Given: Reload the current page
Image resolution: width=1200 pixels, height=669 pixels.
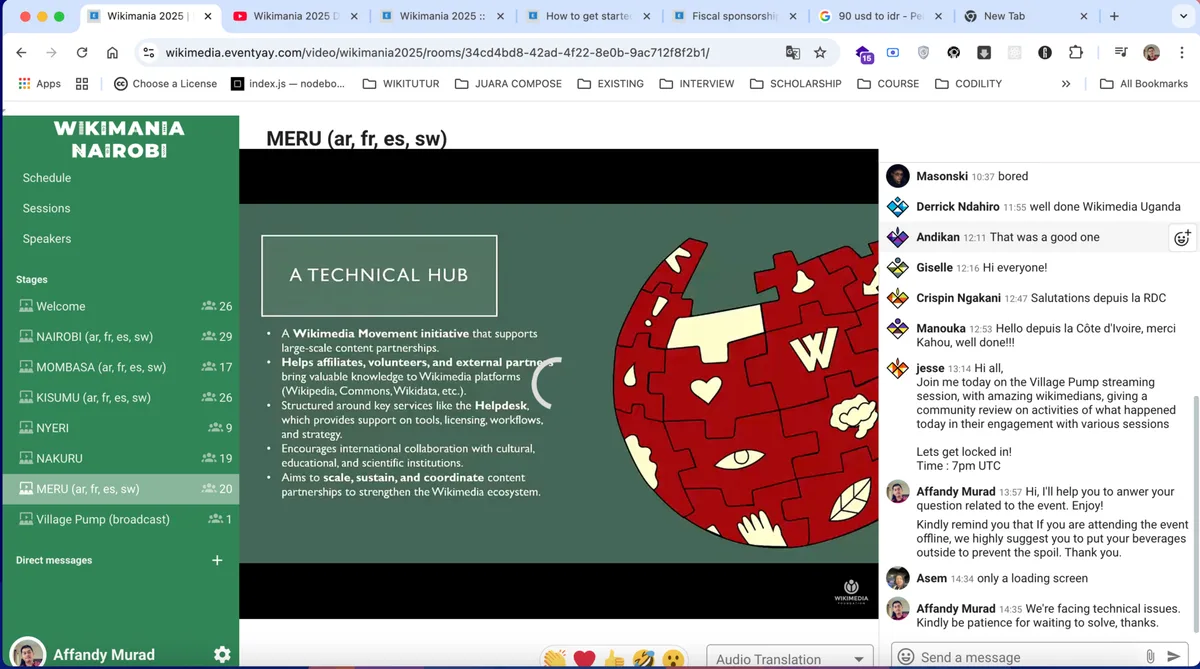Looking at the screenshot, I should tap(82, 53).
